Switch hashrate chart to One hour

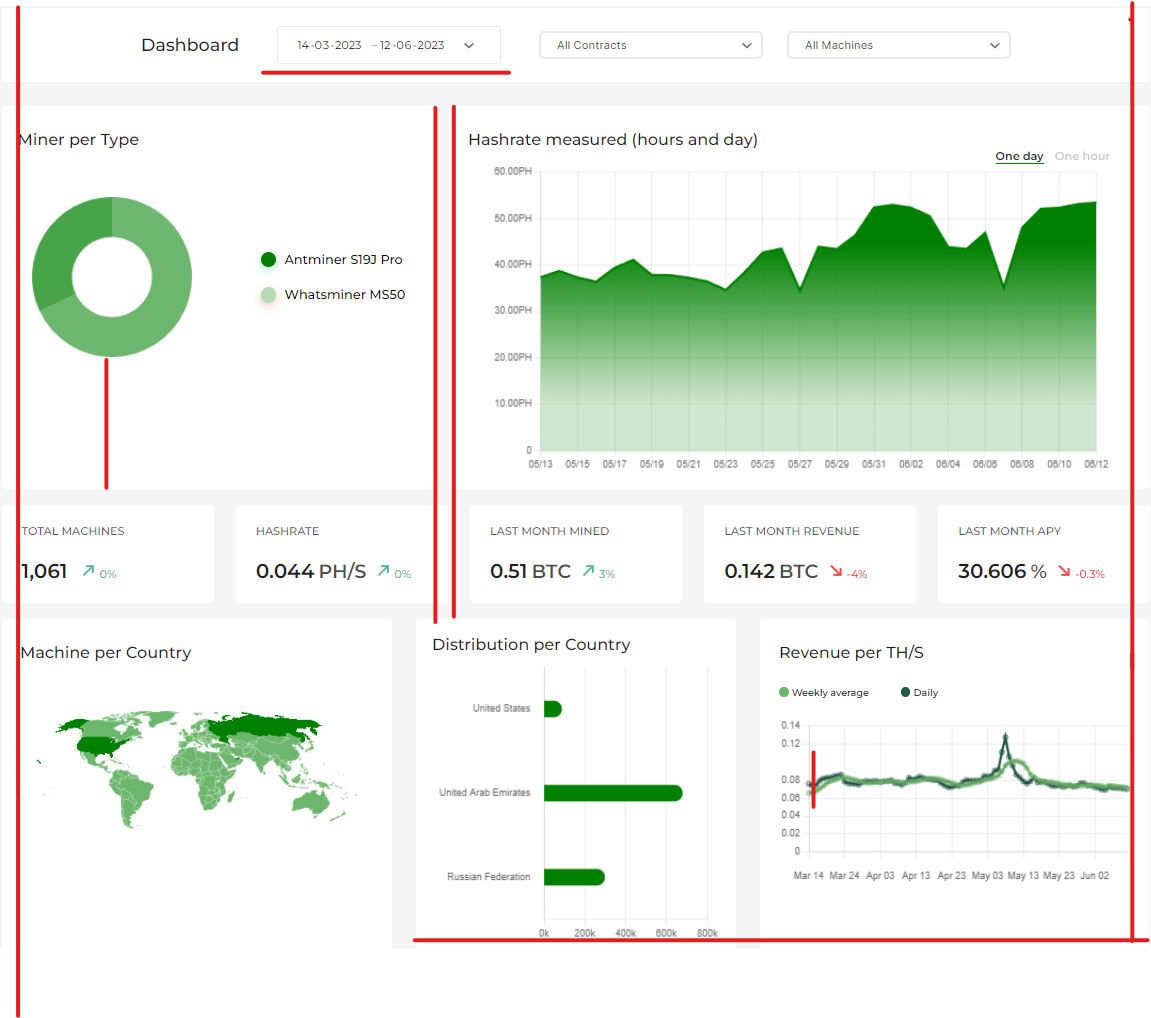click(x=1082, y=156)
